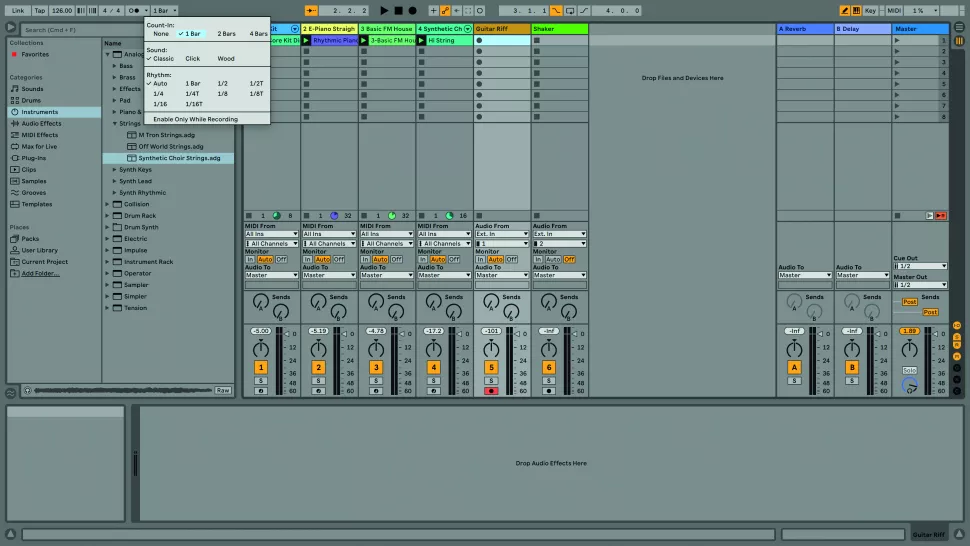Set Shaker track monitor to Auto

pyautogui.click(x=553, y=259)
